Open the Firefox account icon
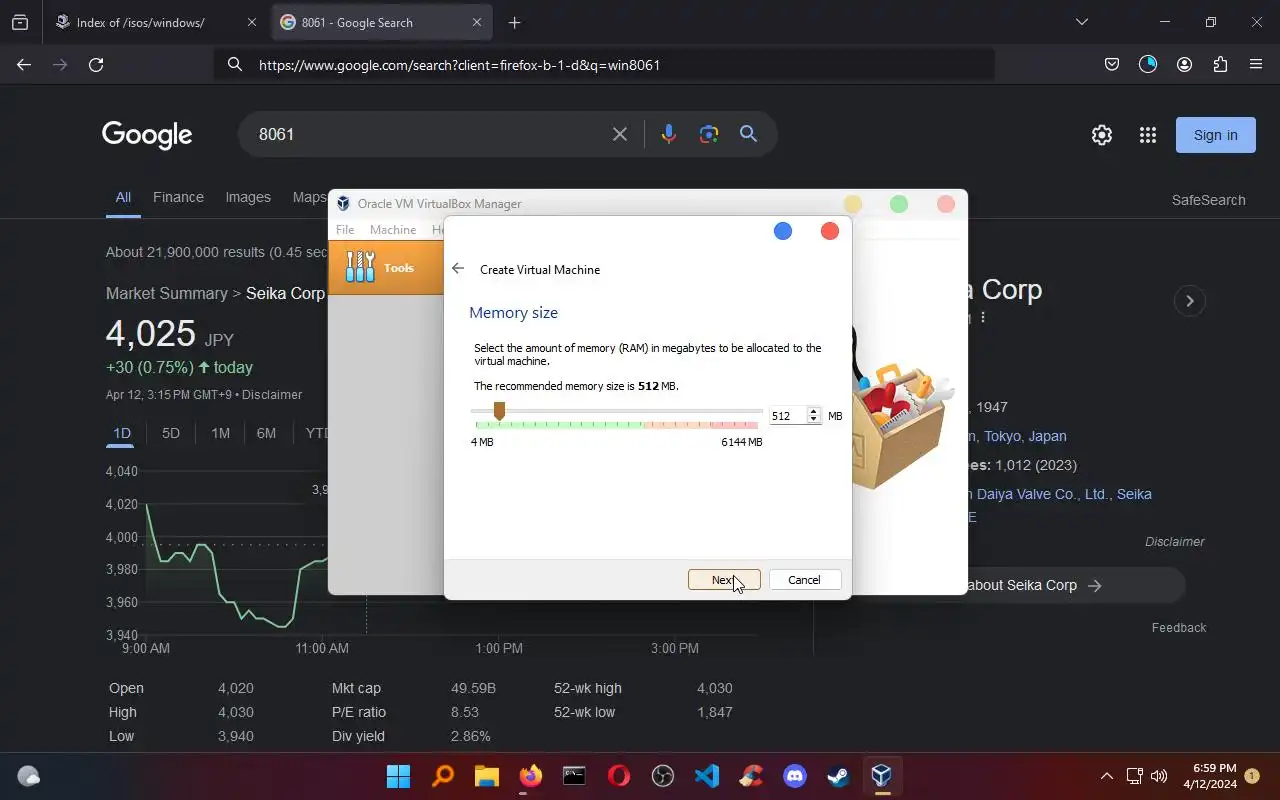The height and width of the screenshot is (800, 1280). pyautogui.click(x=1184, y=64)
